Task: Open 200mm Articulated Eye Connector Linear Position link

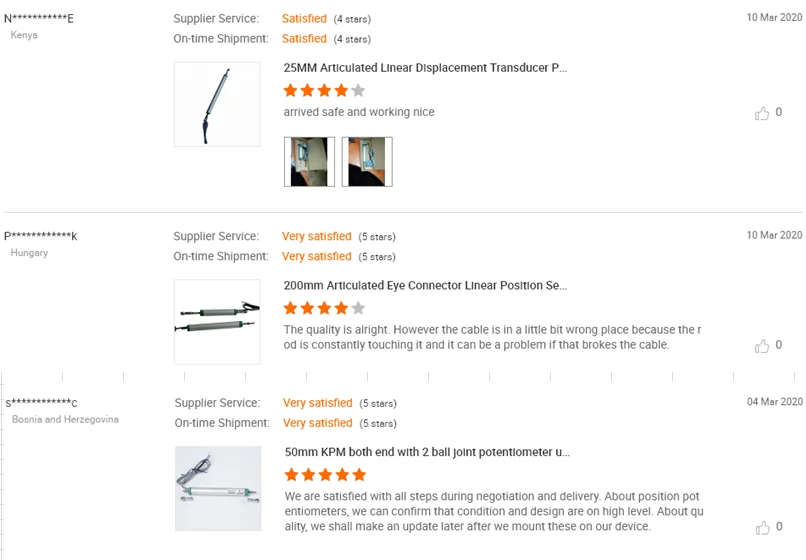Action: tap(425, 285)
